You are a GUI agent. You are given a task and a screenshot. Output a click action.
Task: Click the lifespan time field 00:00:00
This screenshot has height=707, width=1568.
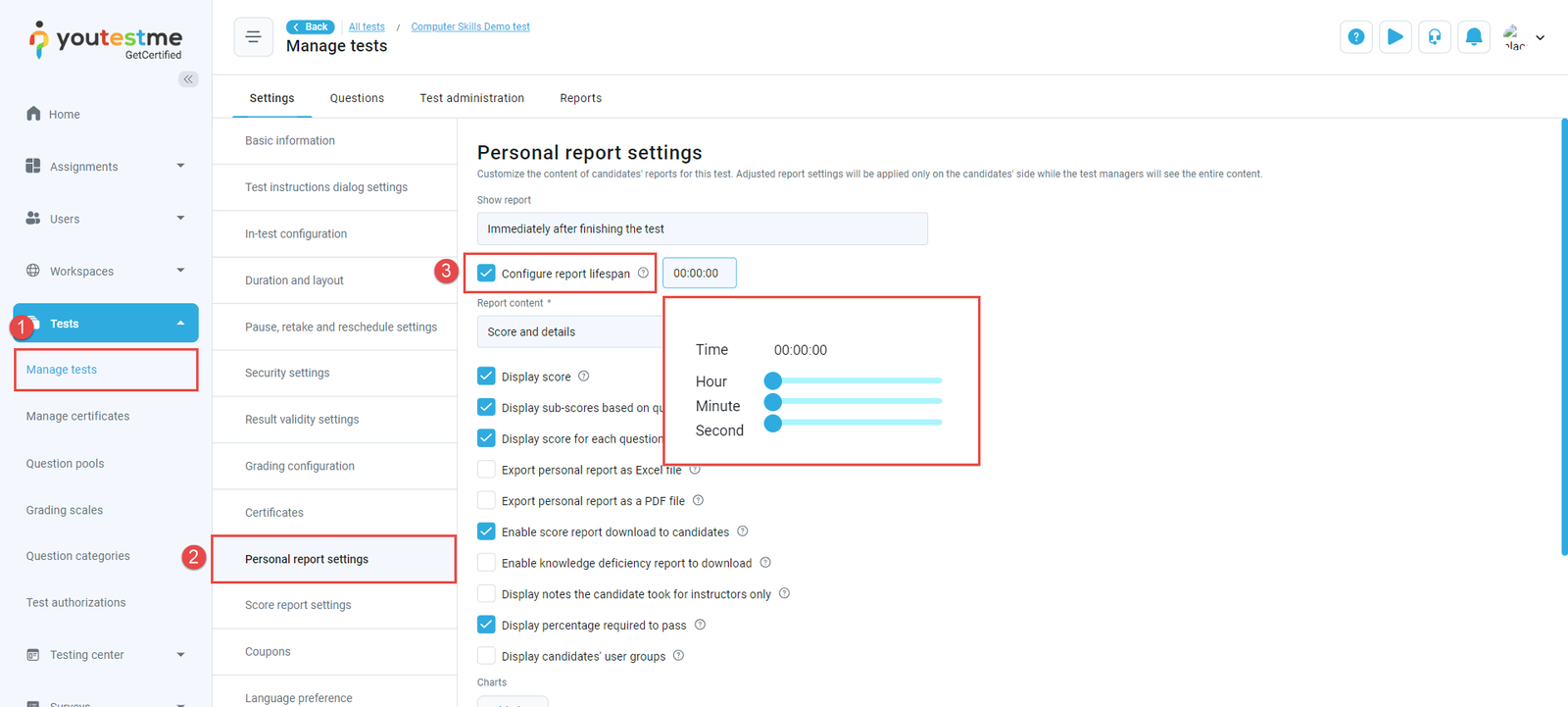click(x=699, y=273)
